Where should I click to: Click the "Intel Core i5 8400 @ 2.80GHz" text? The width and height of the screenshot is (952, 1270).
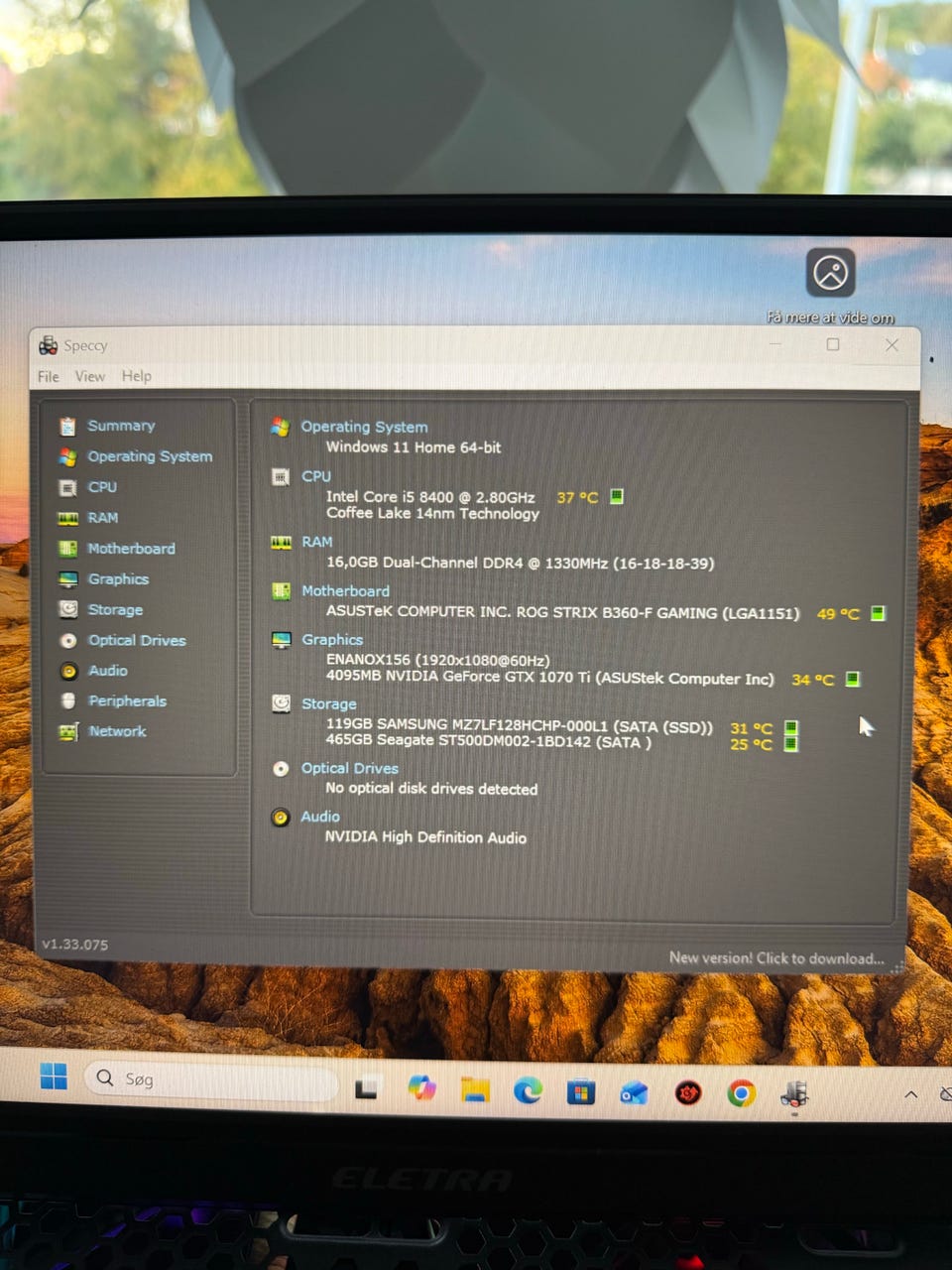click(430, 497)
